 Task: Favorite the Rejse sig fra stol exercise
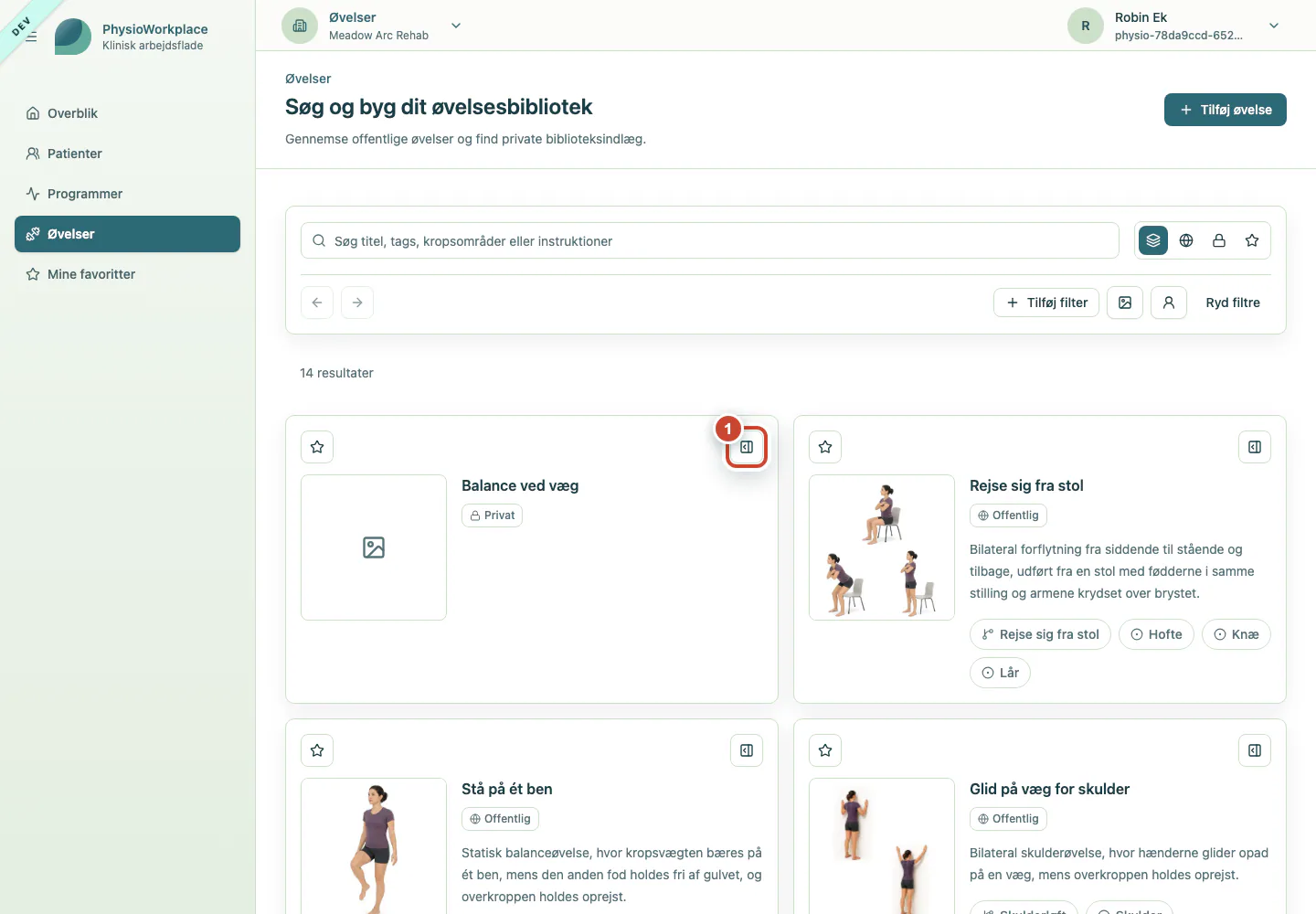[x=825, y=447]
